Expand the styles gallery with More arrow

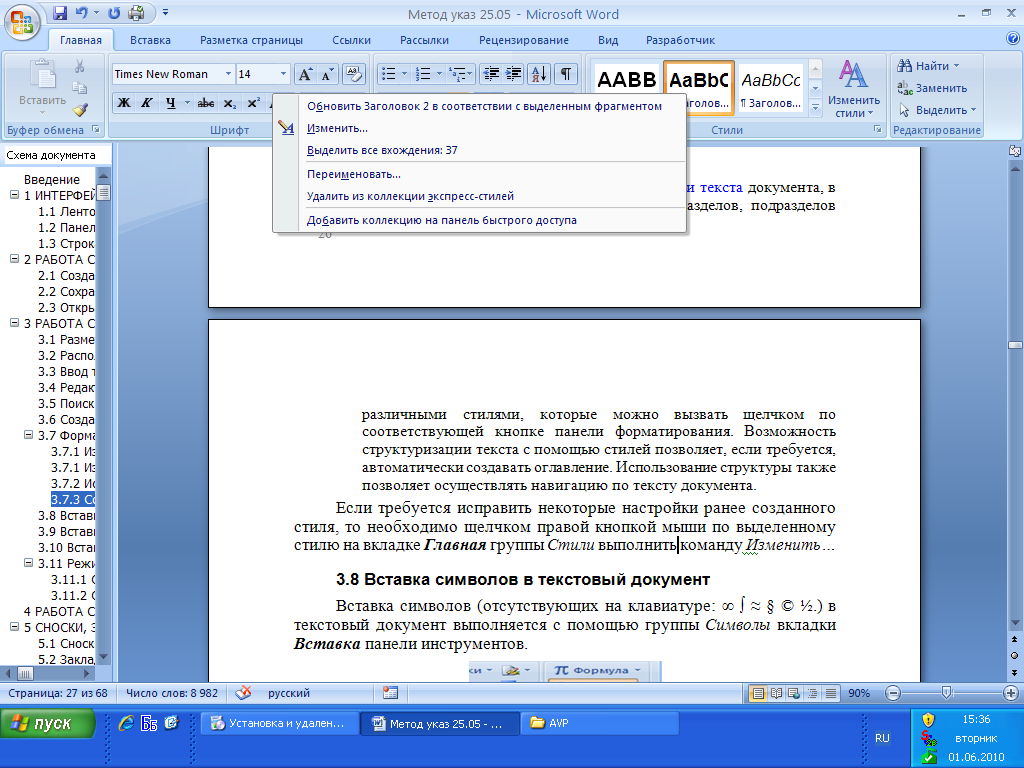[815, 108]
